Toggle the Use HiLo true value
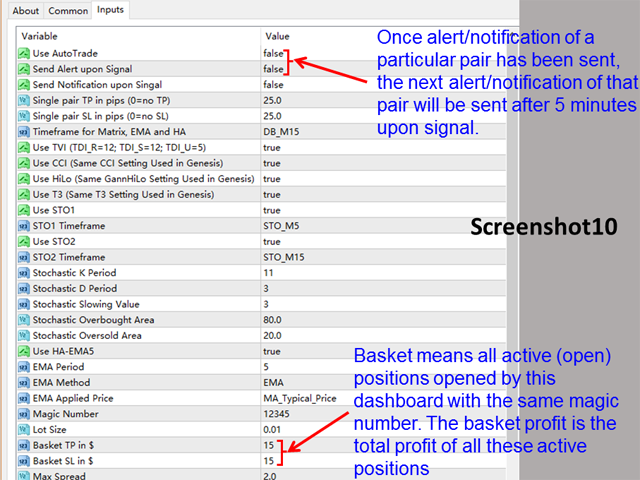Viewport: 640px width, 480px height. point(271,179)
